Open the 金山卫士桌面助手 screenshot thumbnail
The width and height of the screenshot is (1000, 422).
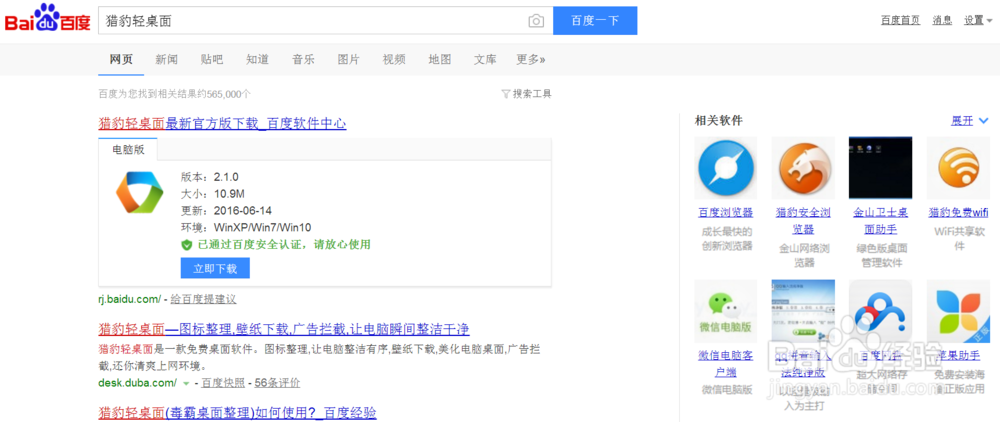tap(880, 168)
